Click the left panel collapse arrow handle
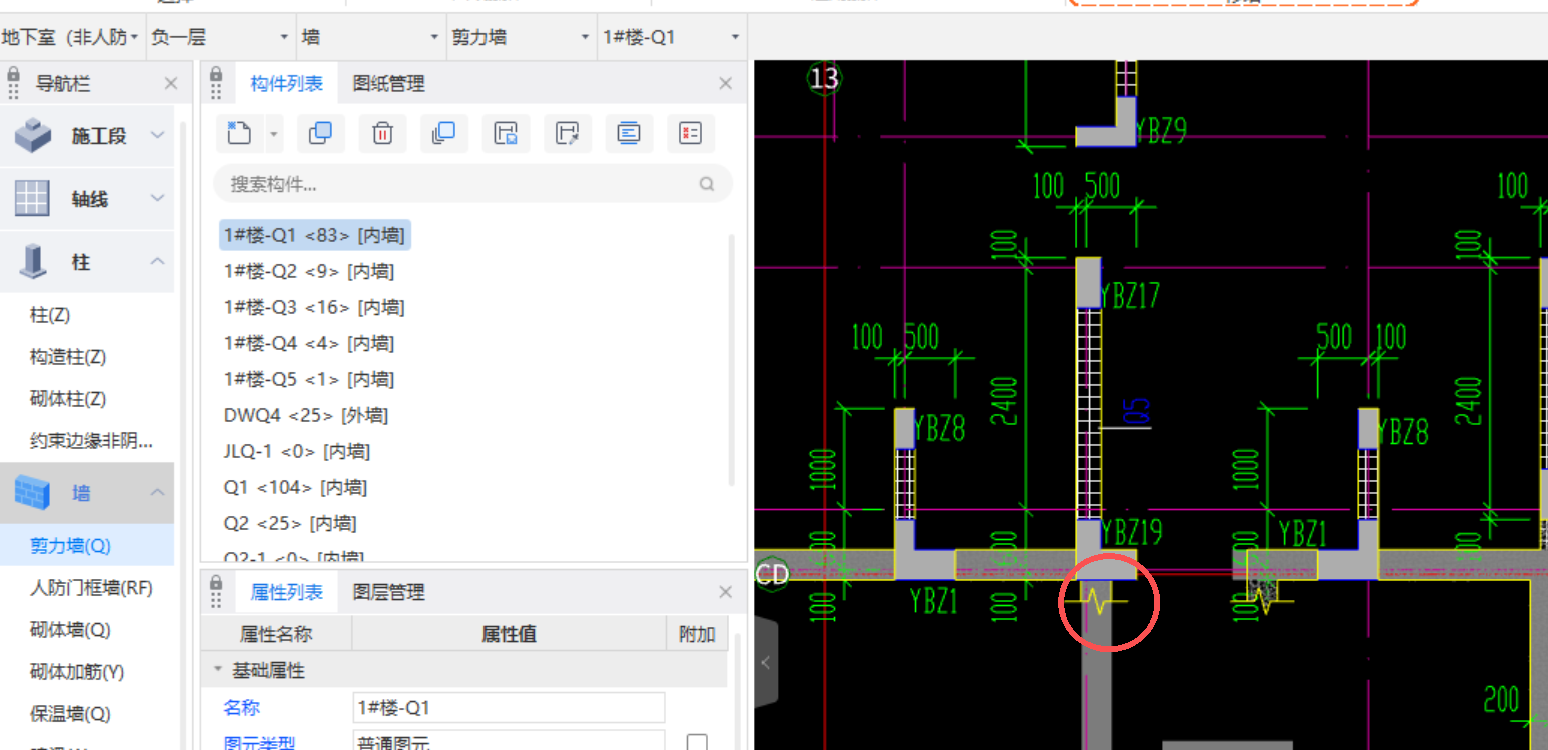This screenshot has width=1548, height=750. (x=766, y=663)
